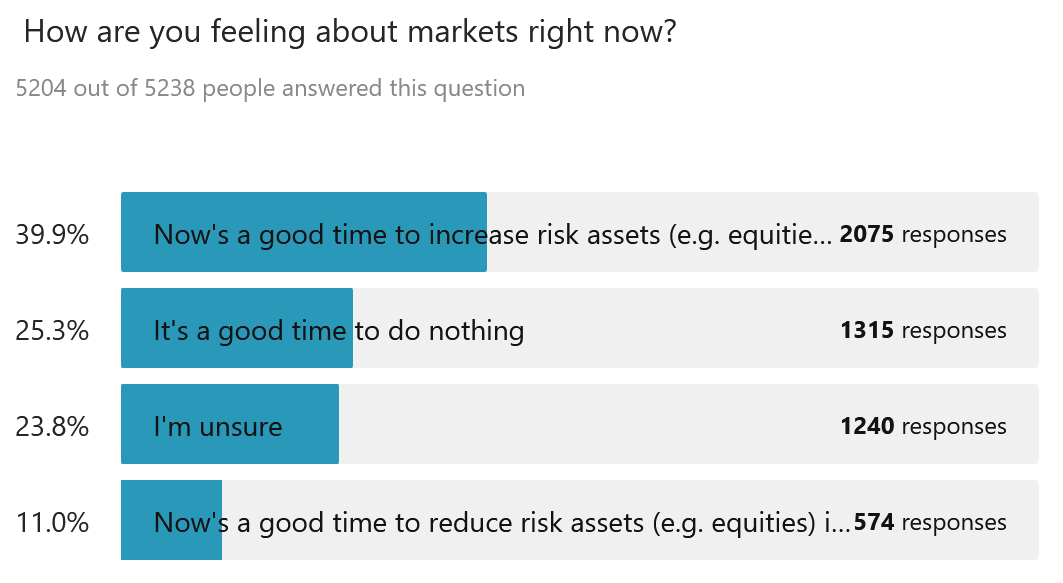Screen dimensions: 1063x583
Task: Click the '5204 out of 5238 people answered' subtitle
Action: click(270, 88)
